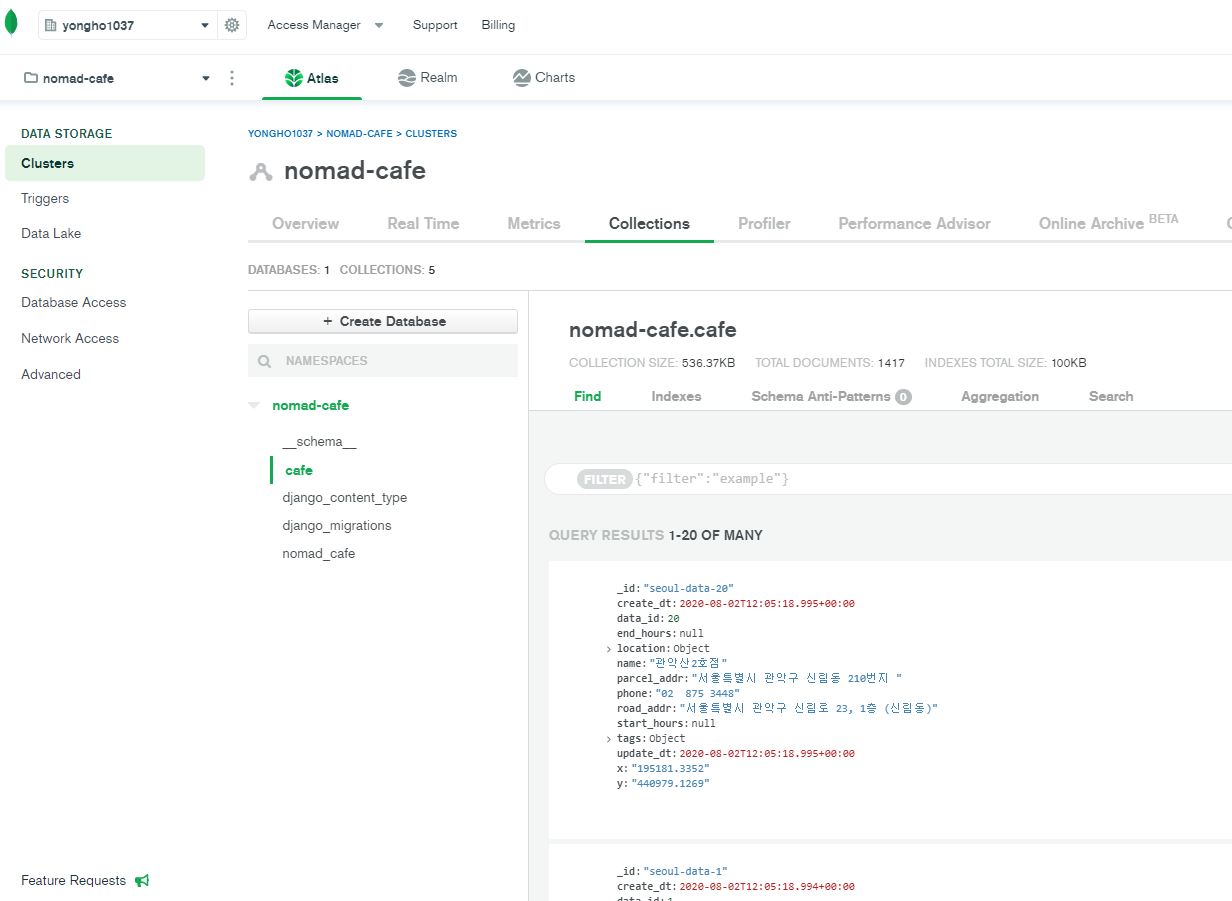Collapse the nomad-cafe database tree

point(254,406)
